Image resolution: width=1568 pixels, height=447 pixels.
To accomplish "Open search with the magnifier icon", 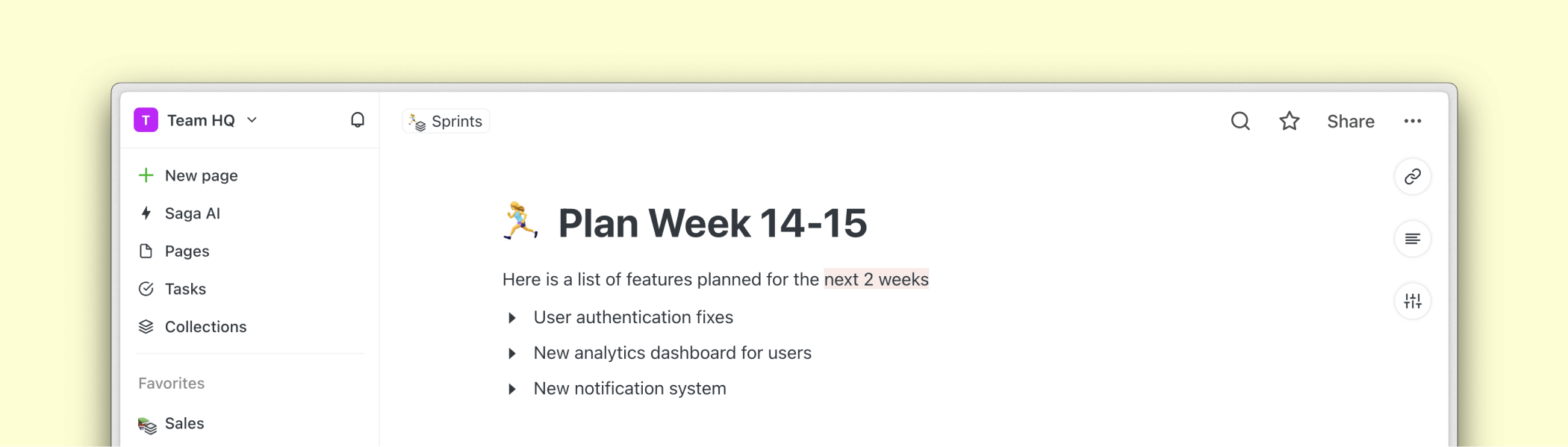I will [x=1240, y=121].
